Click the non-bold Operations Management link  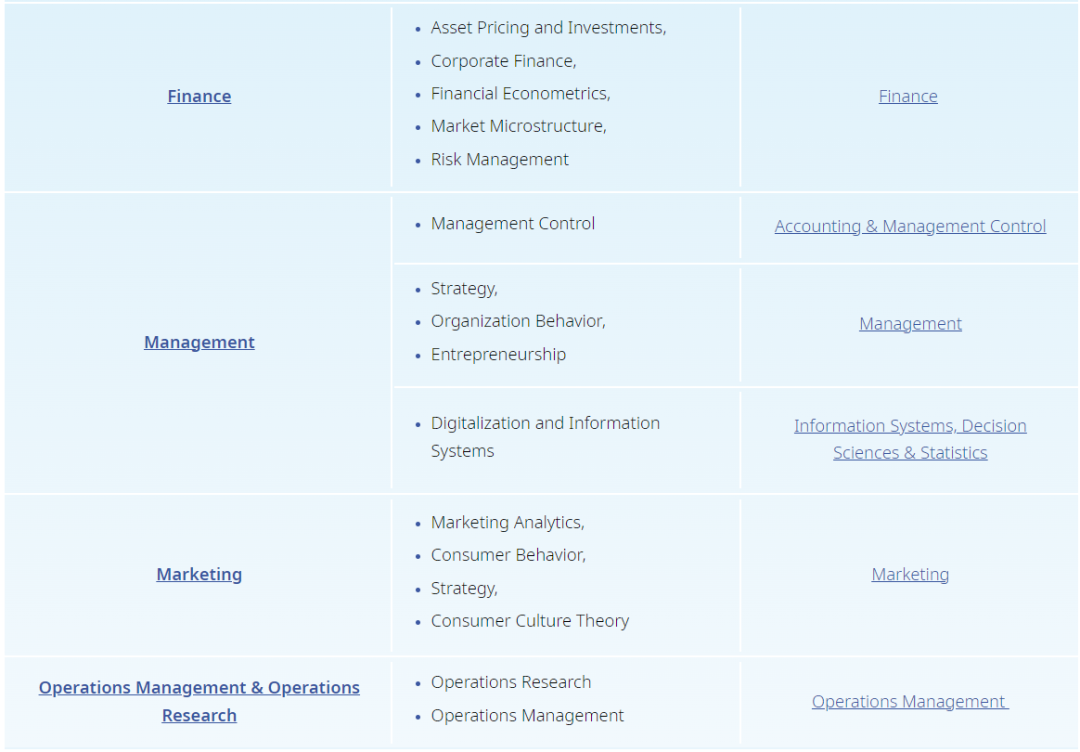(909, 702)
